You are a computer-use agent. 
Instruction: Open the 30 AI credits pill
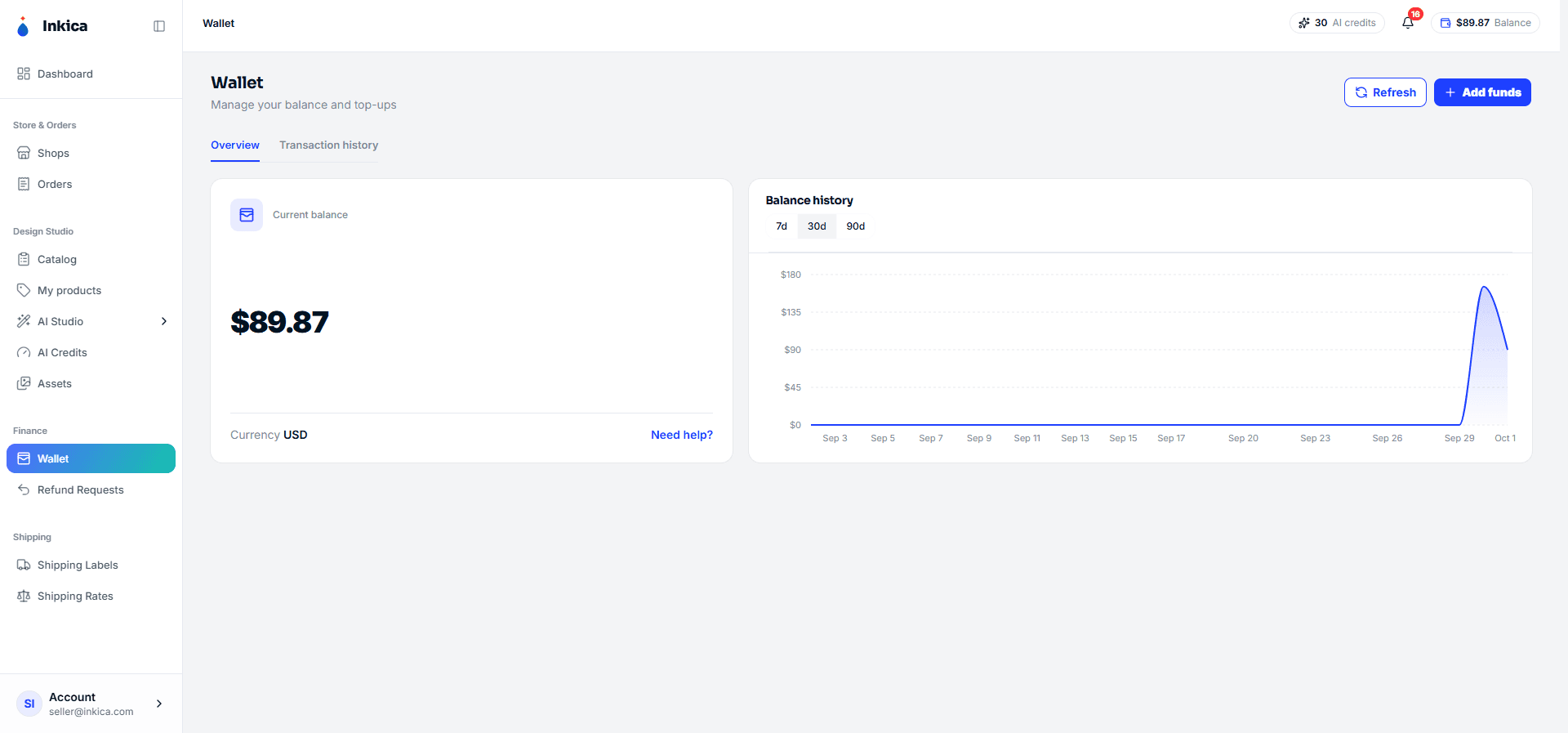point(1337,23)
